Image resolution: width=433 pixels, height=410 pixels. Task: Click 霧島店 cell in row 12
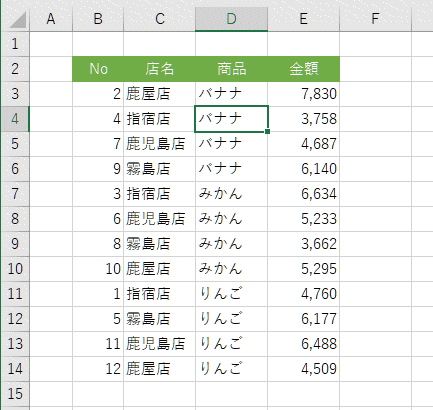point(159,319)
